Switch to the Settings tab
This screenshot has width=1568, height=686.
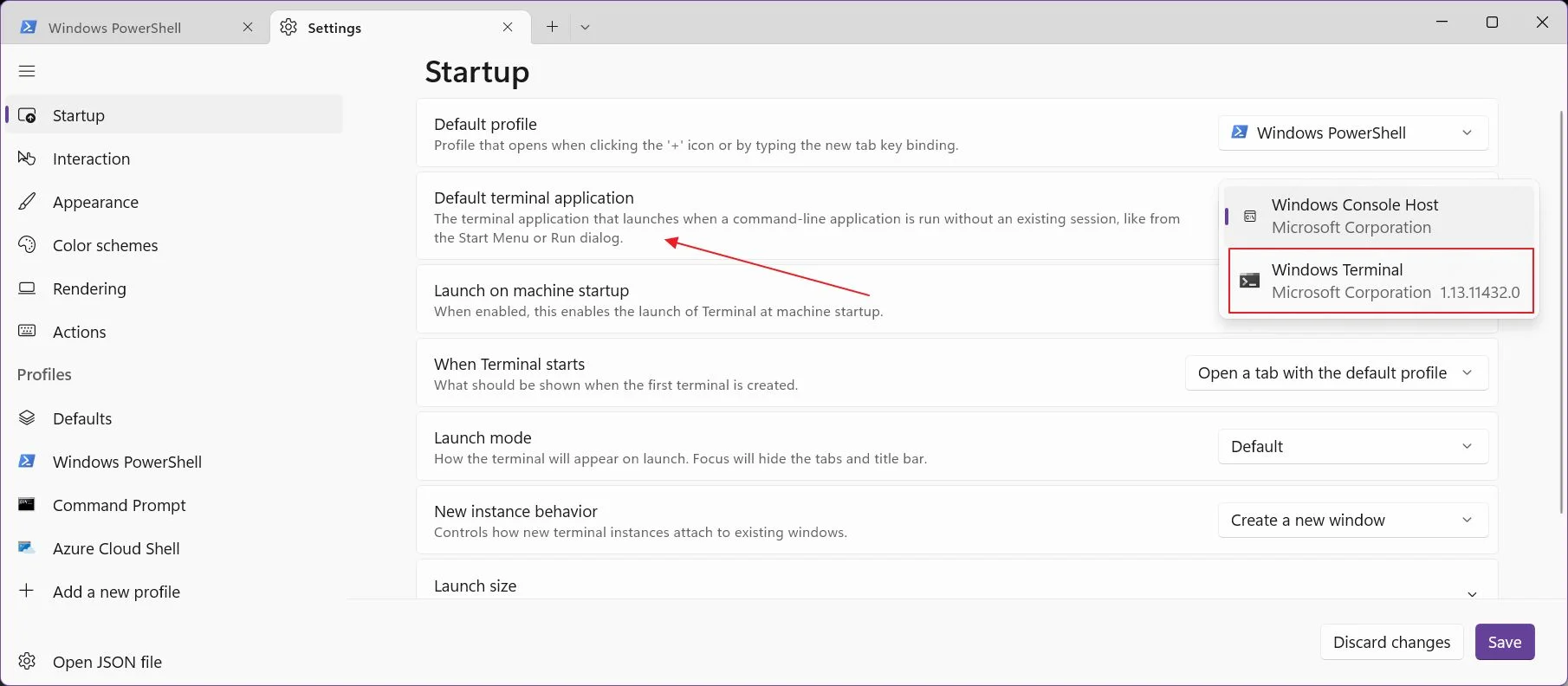[x=400, y=27]
